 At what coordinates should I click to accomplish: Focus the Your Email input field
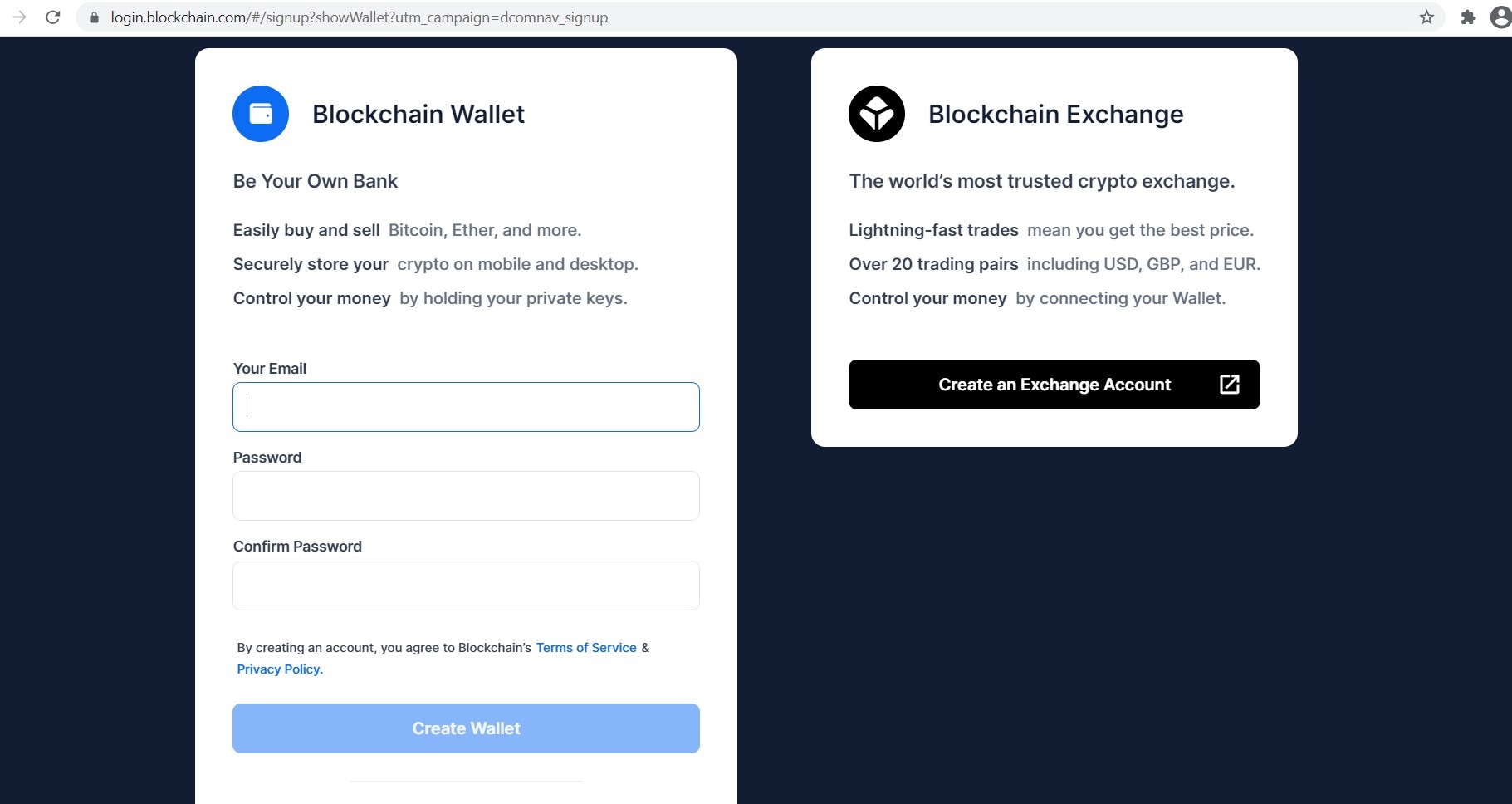click(466, 407)
